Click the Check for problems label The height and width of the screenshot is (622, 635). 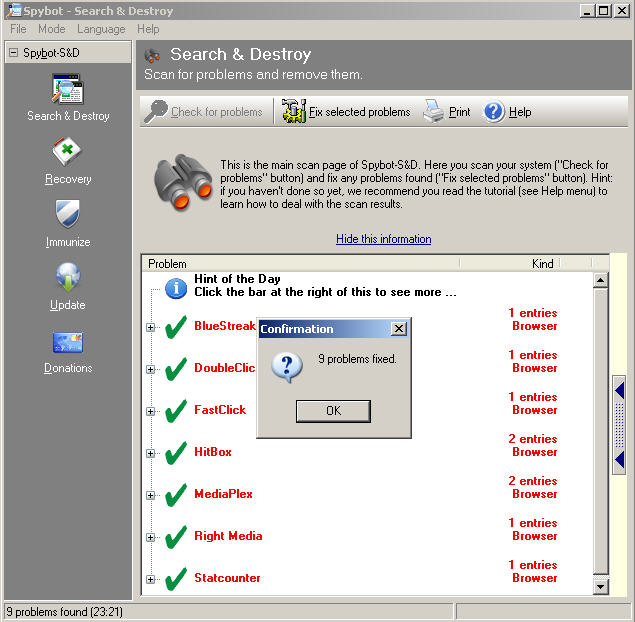[217, 112]
